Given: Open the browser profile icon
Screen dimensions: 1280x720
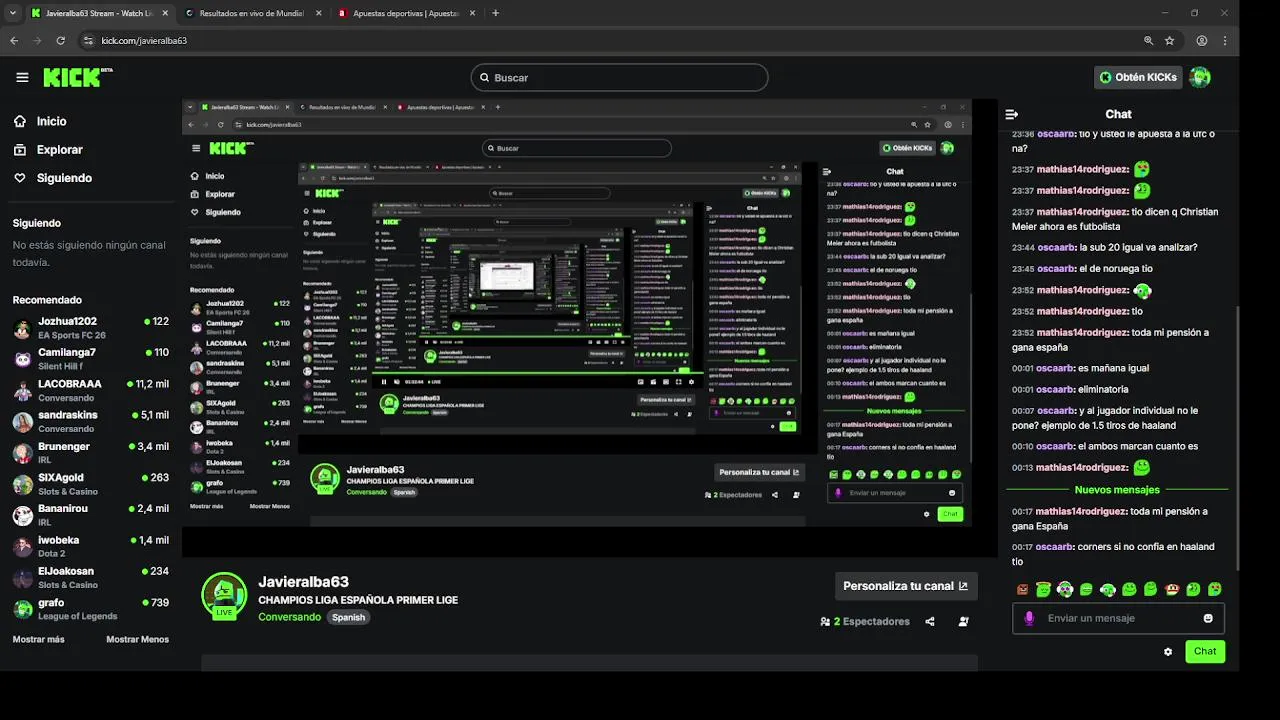Looking at the screenshot, I should (x=1202, y=40).
